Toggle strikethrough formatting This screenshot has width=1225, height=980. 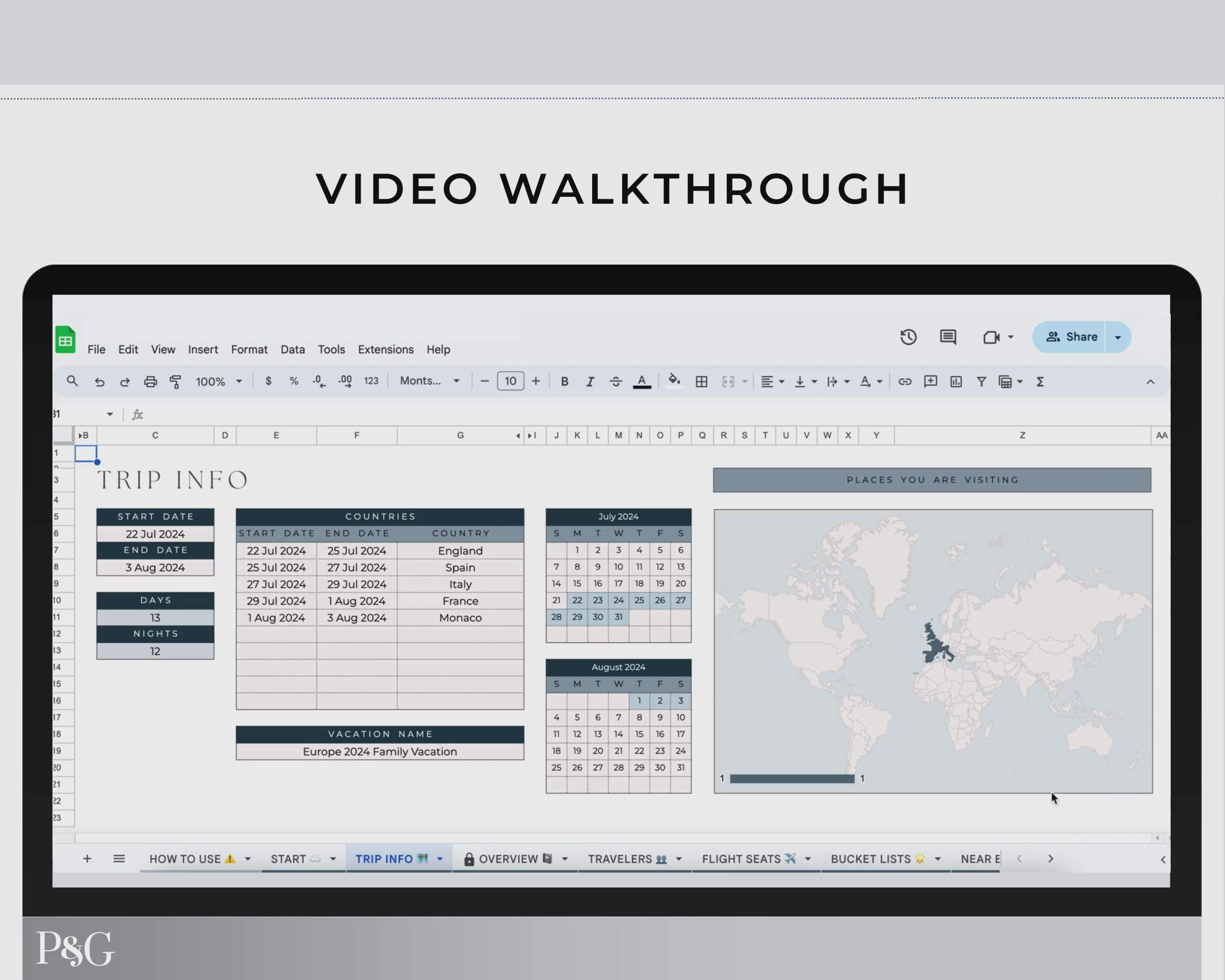click(x=615, y=382)
